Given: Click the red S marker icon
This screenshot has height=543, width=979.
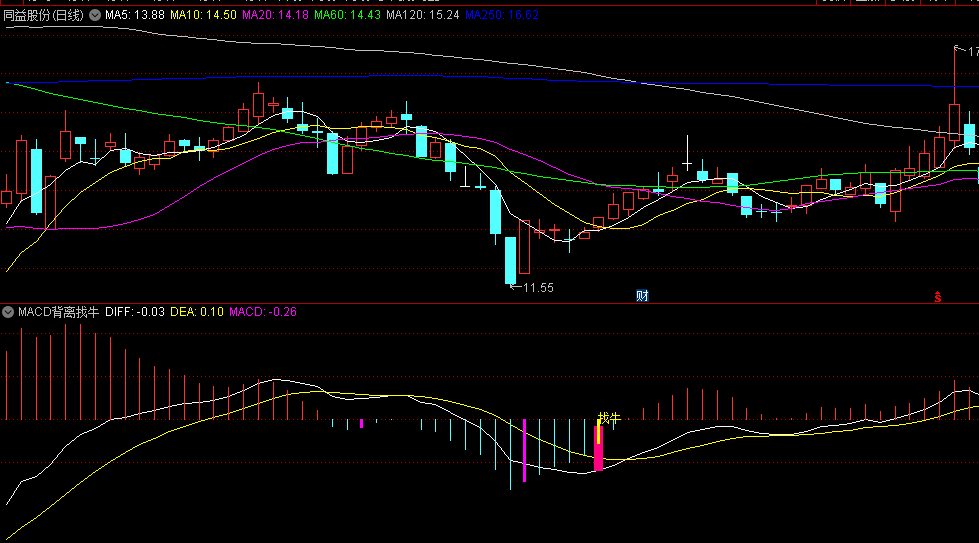Looking at the screenshot, I should point(938,297).
